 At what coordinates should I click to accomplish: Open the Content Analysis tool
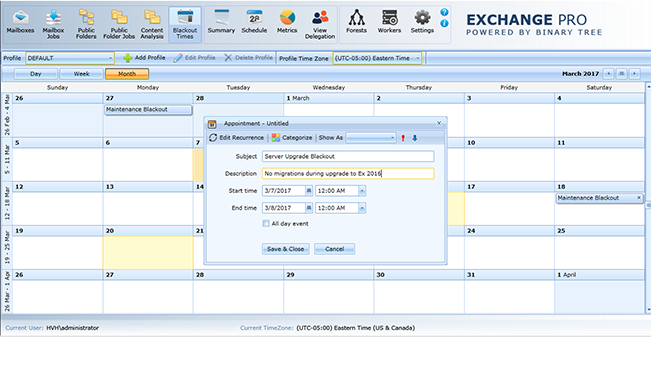(152, 25)
